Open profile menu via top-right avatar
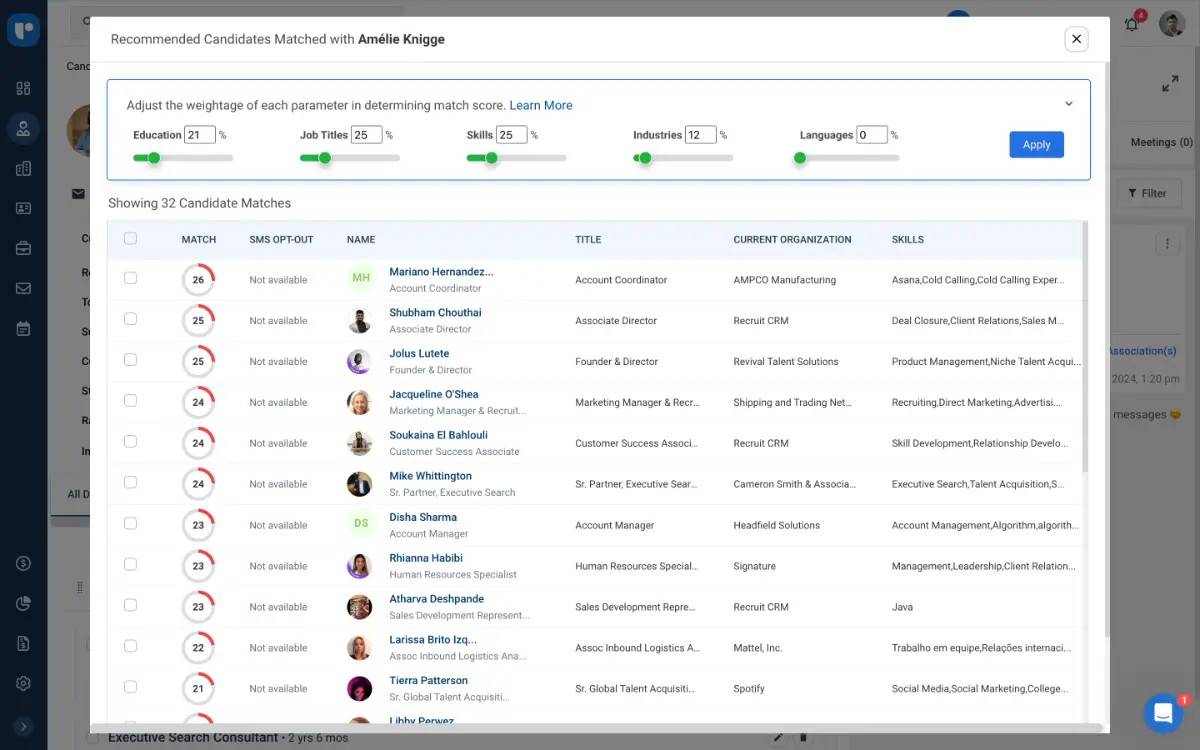Screen dimensions: 1200x750 pyautogui.click(x=1172, y=22)
